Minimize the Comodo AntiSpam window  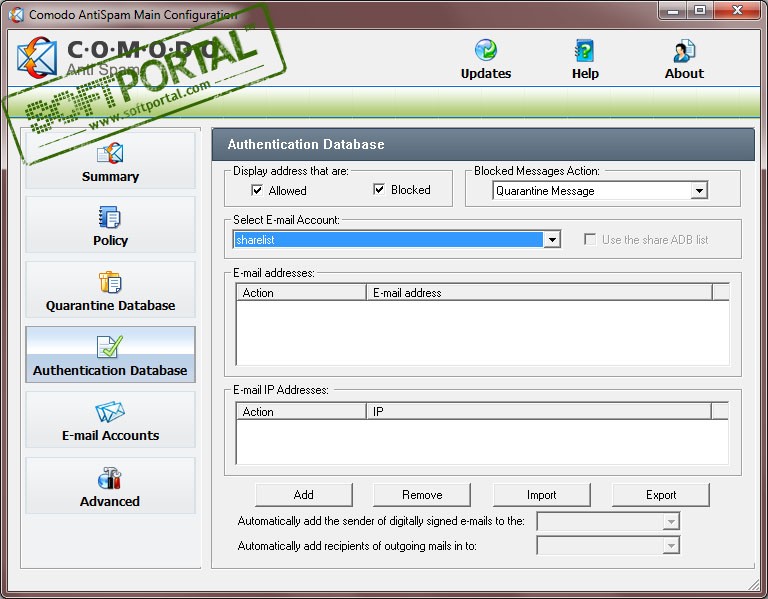tap(673, 11)
